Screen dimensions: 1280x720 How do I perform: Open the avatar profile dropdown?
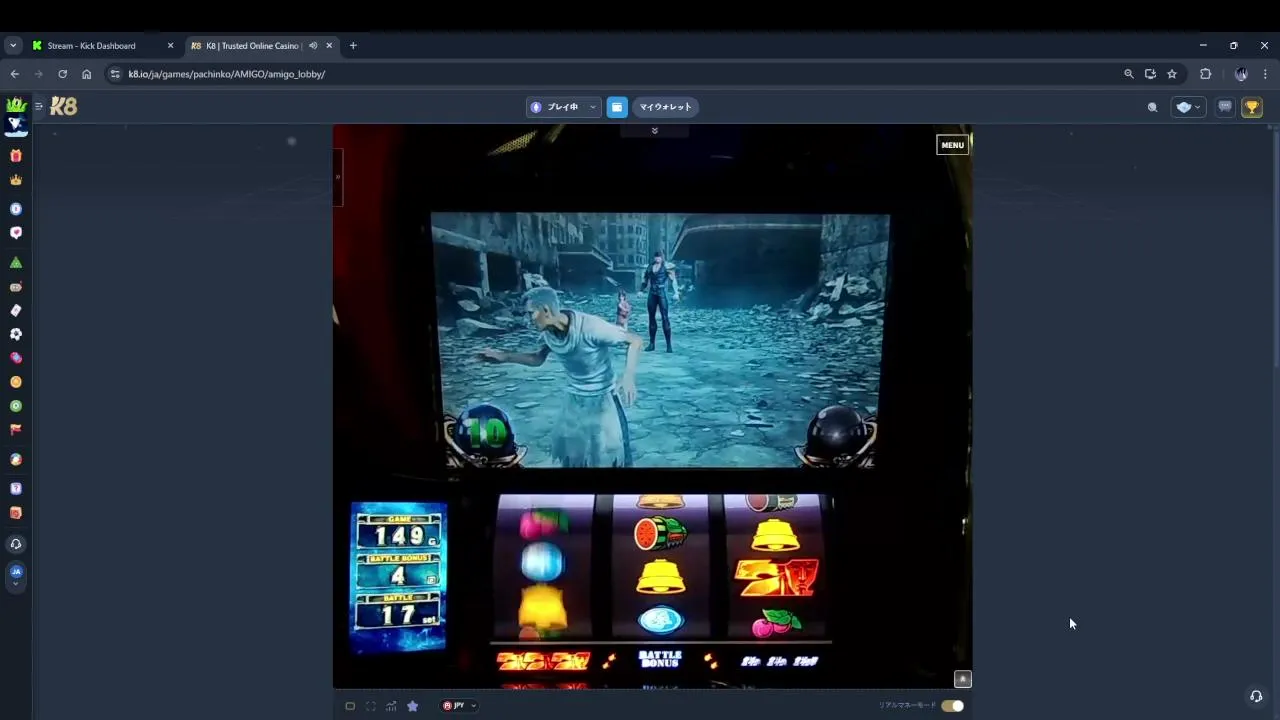(x=1189, y=107)
